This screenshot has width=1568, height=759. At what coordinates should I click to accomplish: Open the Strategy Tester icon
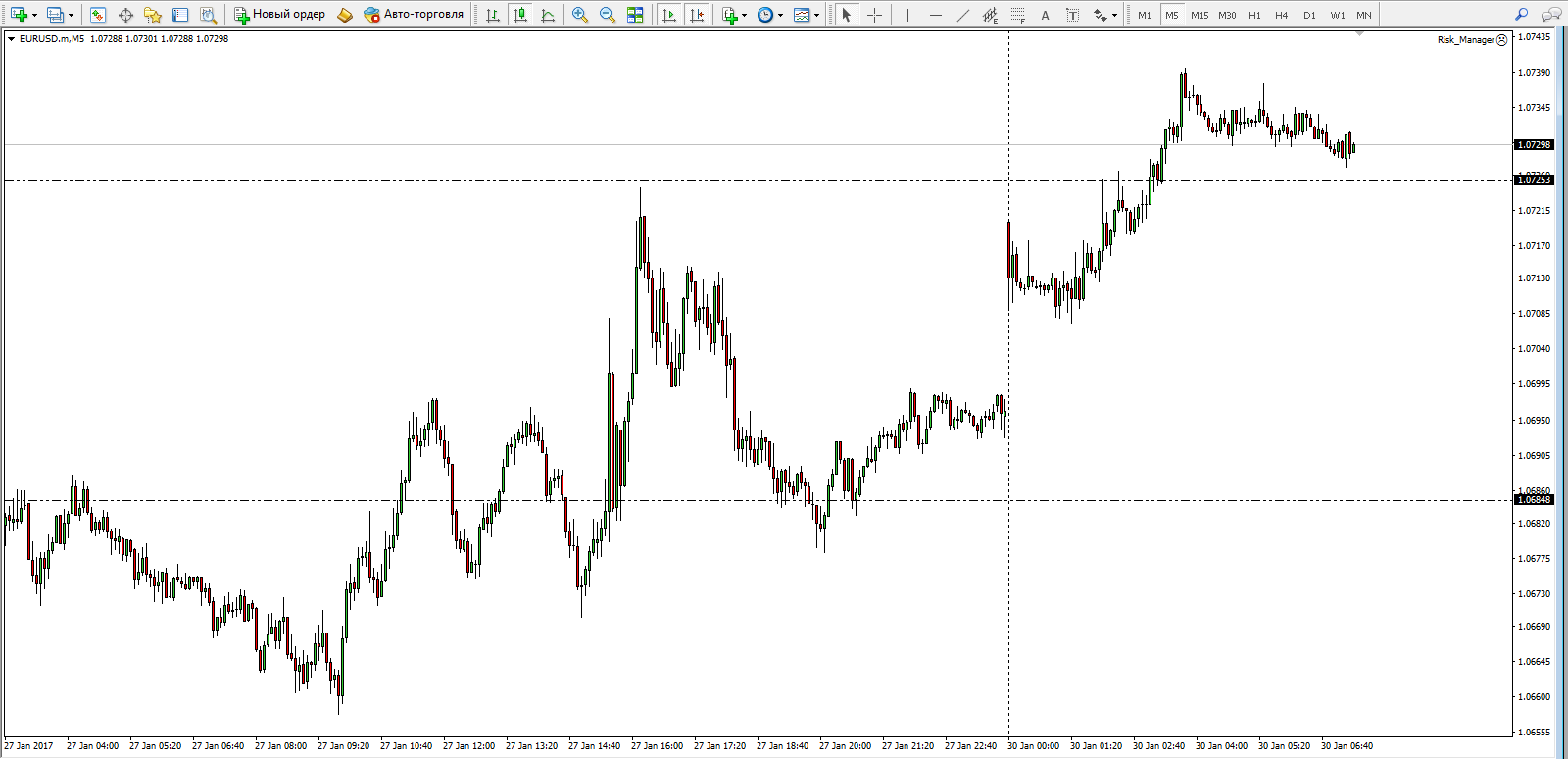(208, 15)
